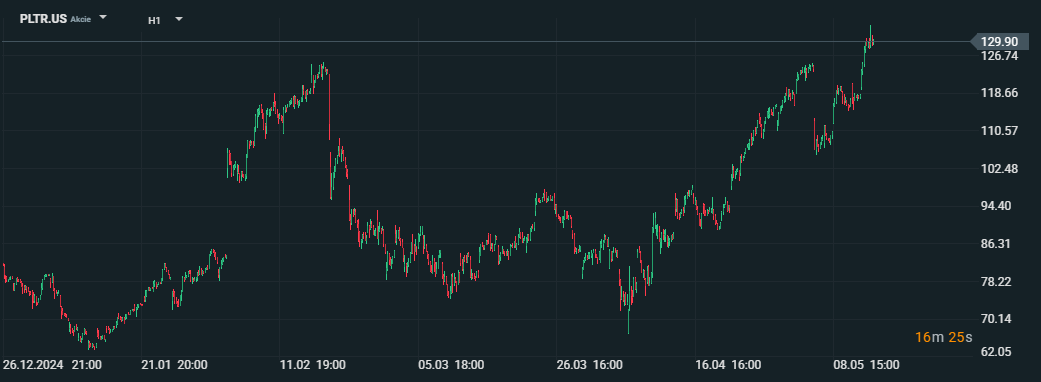The image size is (1041, 382).
Task: Click the Akcie instrument type label
Action: pos(80,19)
